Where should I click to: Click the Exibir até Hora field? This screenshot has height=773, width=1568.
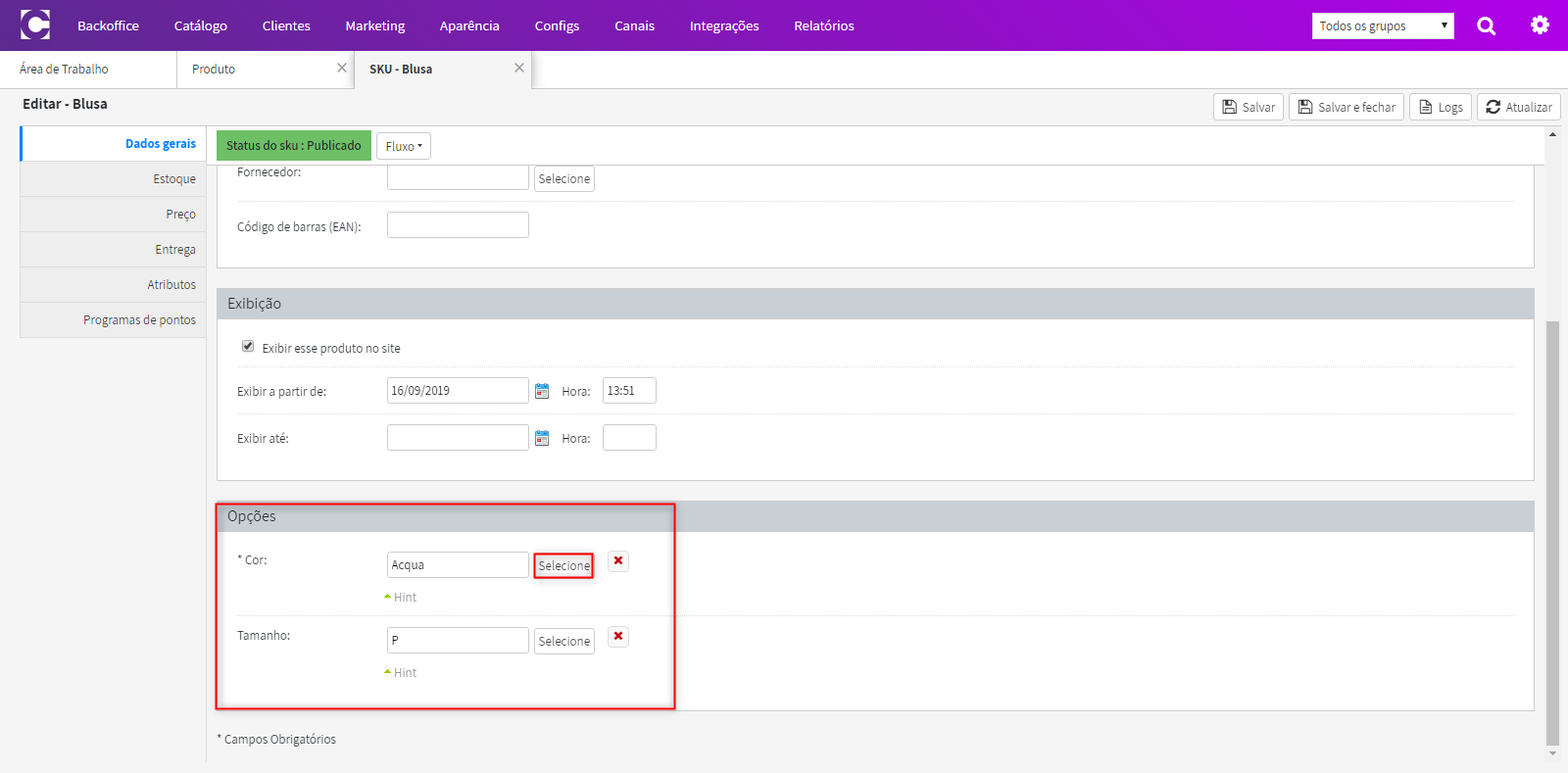tap(629, 437)
